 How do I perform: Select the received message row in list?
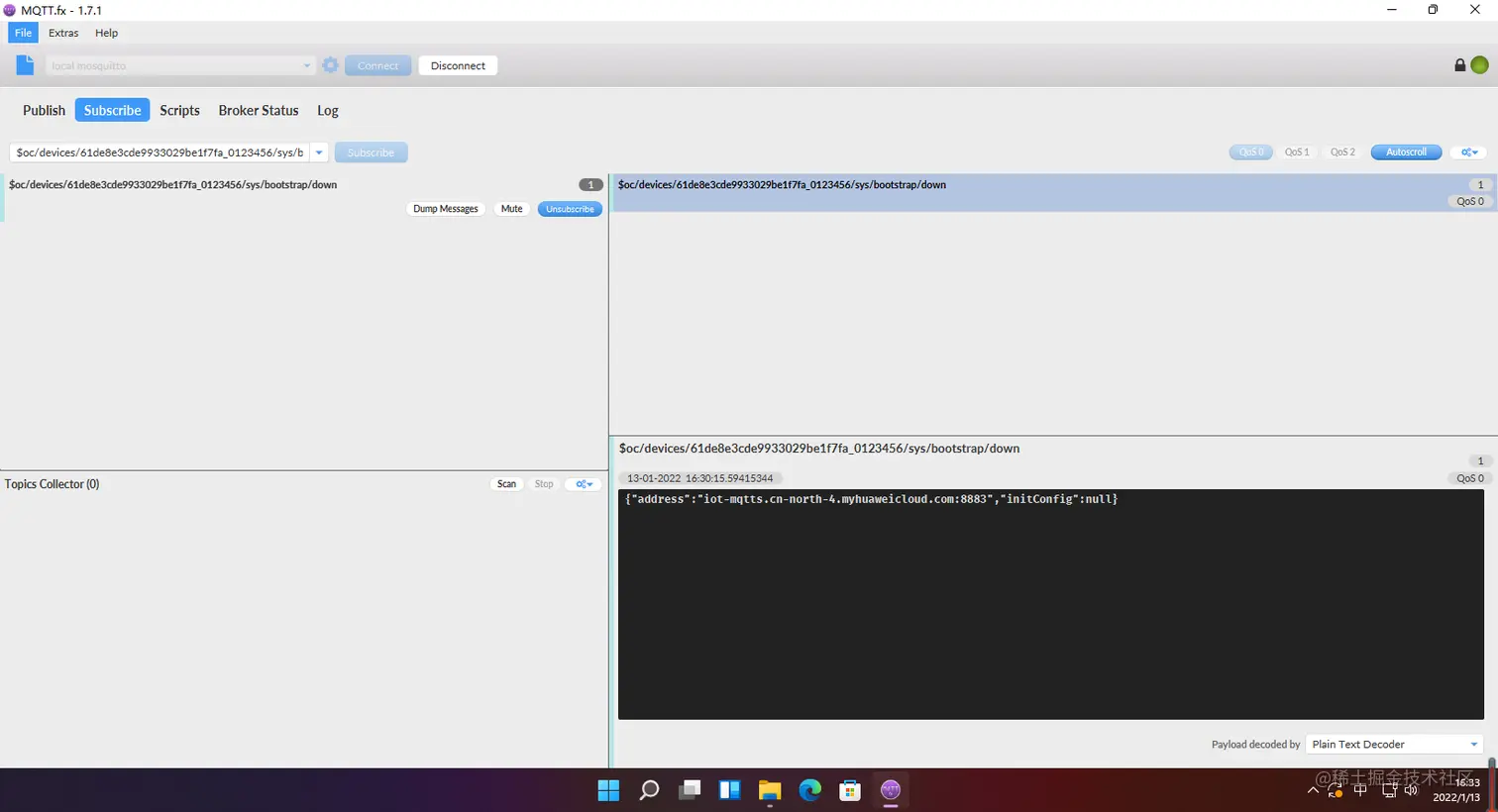click(1054, 192)
